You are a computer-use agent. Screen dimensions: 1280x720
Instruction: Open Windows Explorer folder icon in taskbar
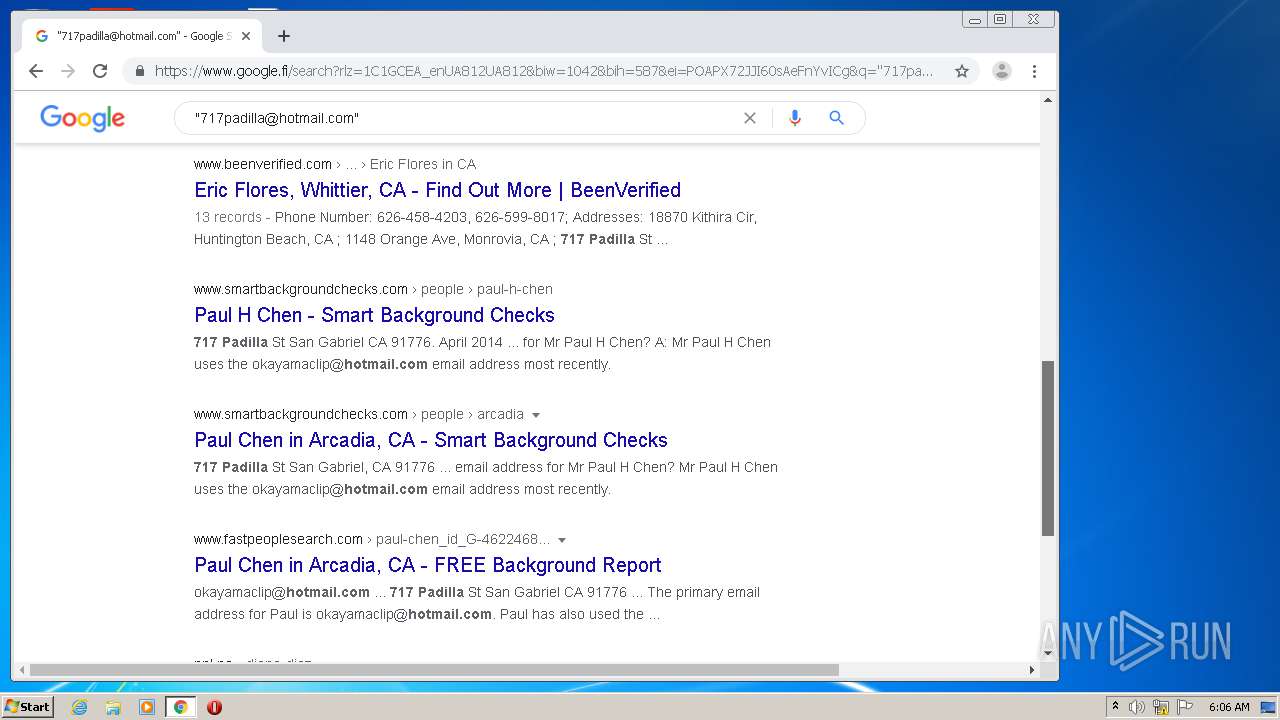click(x=113, y=707)
